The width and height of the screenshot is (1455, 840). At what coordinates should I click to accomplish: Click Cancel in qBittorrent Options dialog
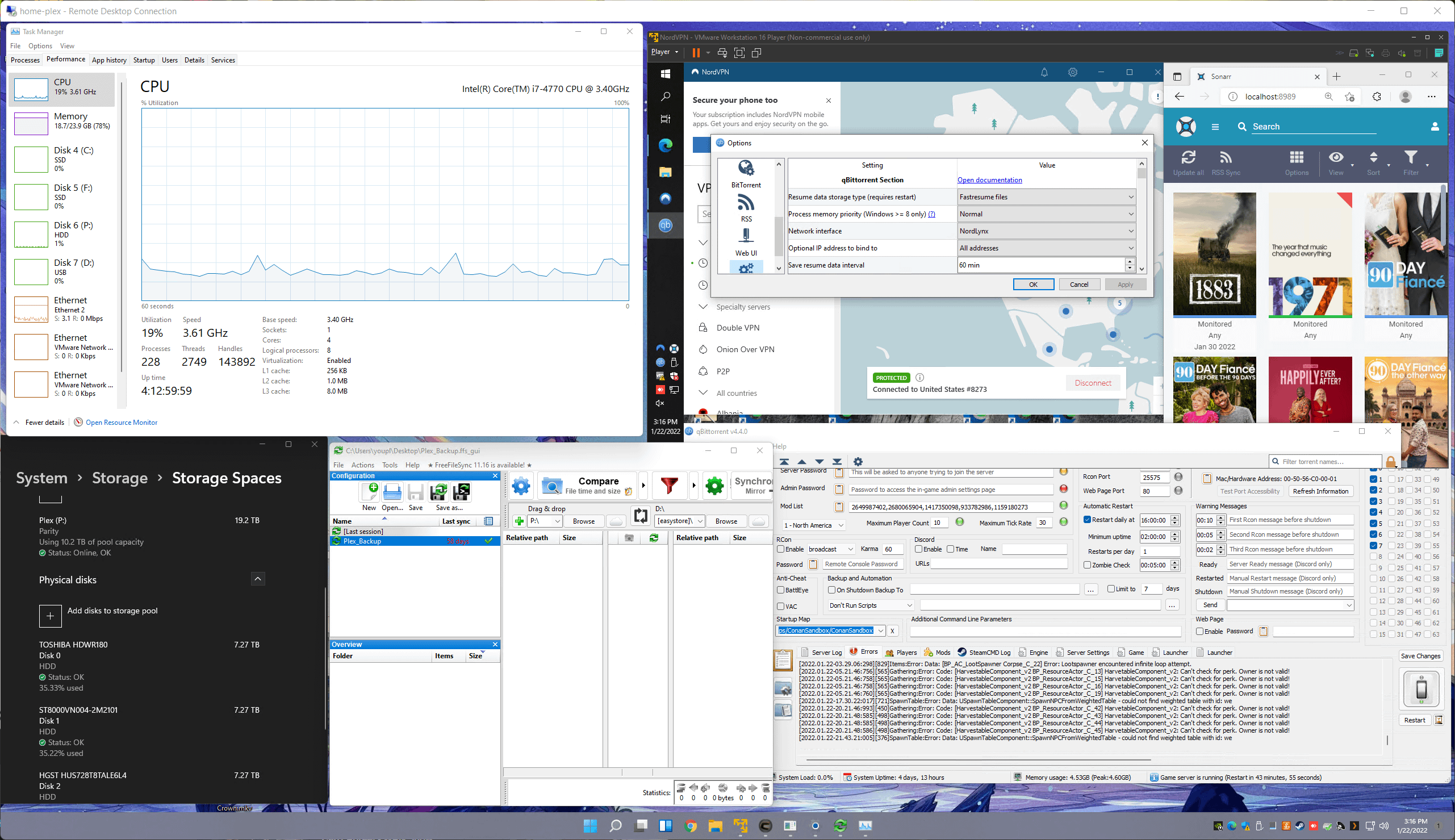tap(1078, 285)
